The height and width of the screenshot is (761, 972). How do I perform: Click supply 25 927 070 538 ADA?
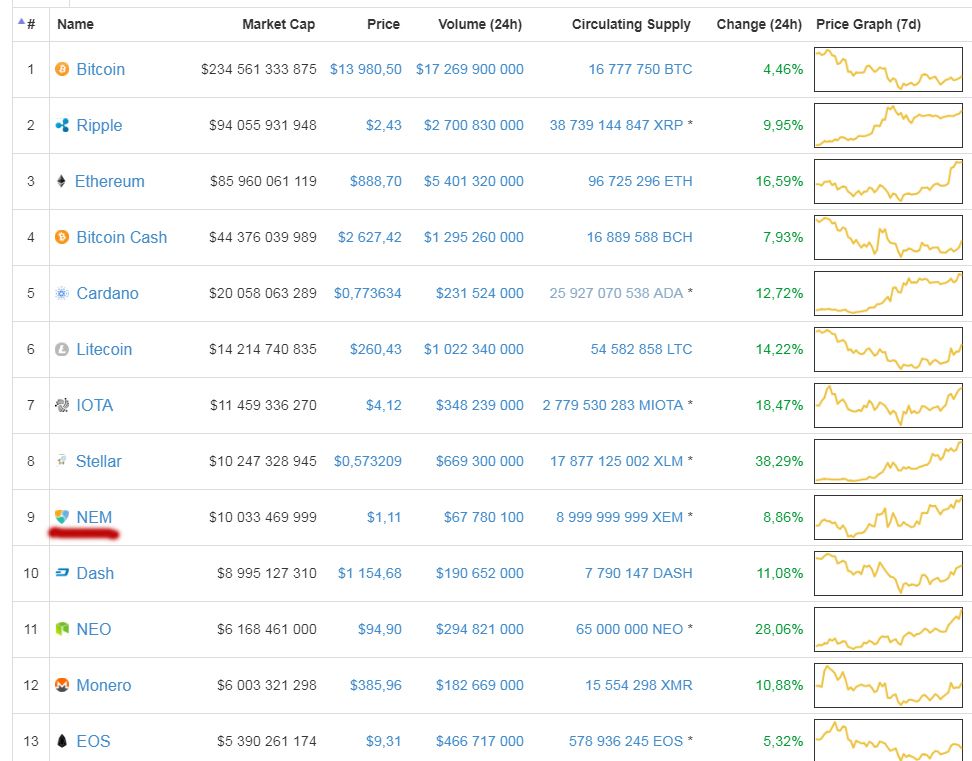pos(616,293)
